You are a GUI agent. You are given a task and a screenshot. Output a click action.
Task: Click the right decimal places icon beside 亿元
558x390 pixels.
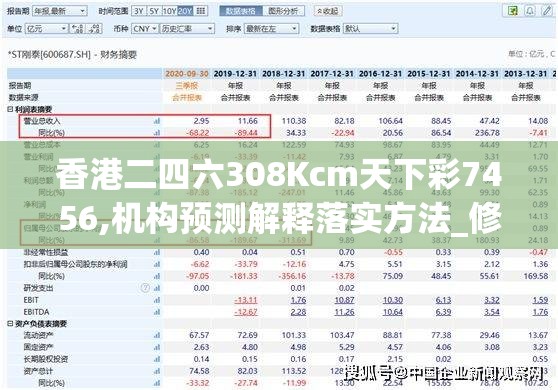[94, 28]
